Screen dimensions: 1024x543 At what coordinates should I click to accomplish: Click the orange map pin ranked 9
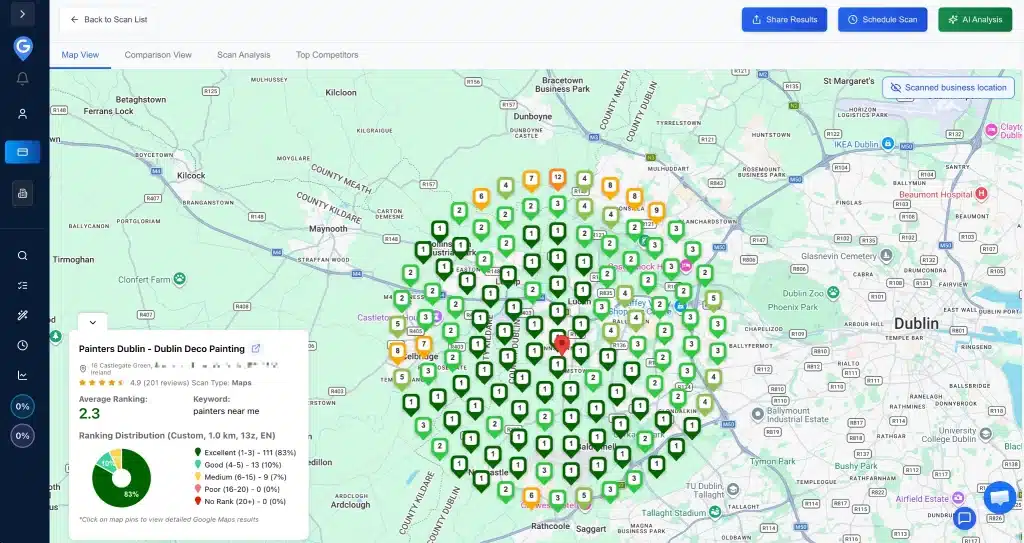pyautogui.click(x=656, y=212)
